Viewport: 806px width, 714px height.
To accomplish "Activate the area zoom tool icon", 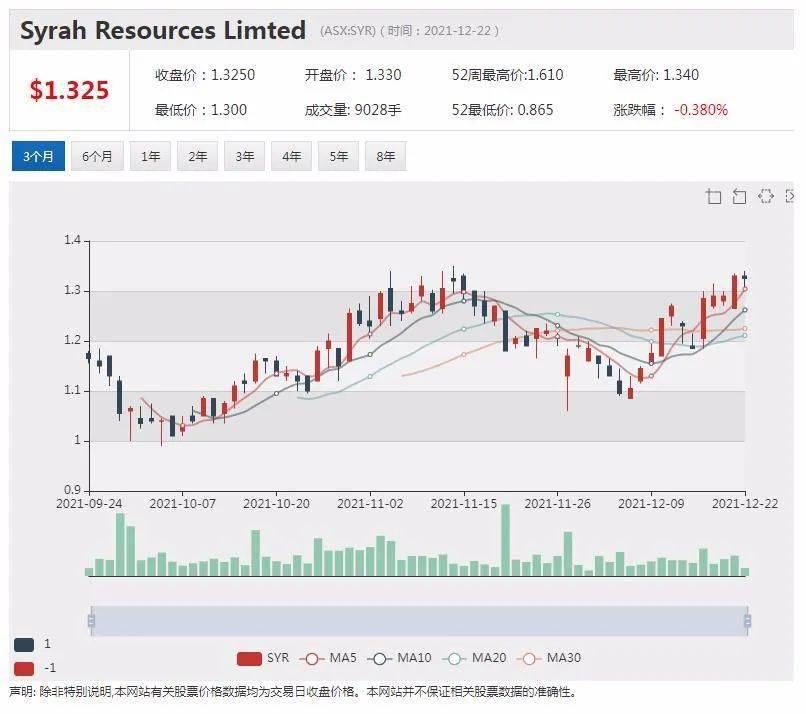I will [x=713, y=196].
